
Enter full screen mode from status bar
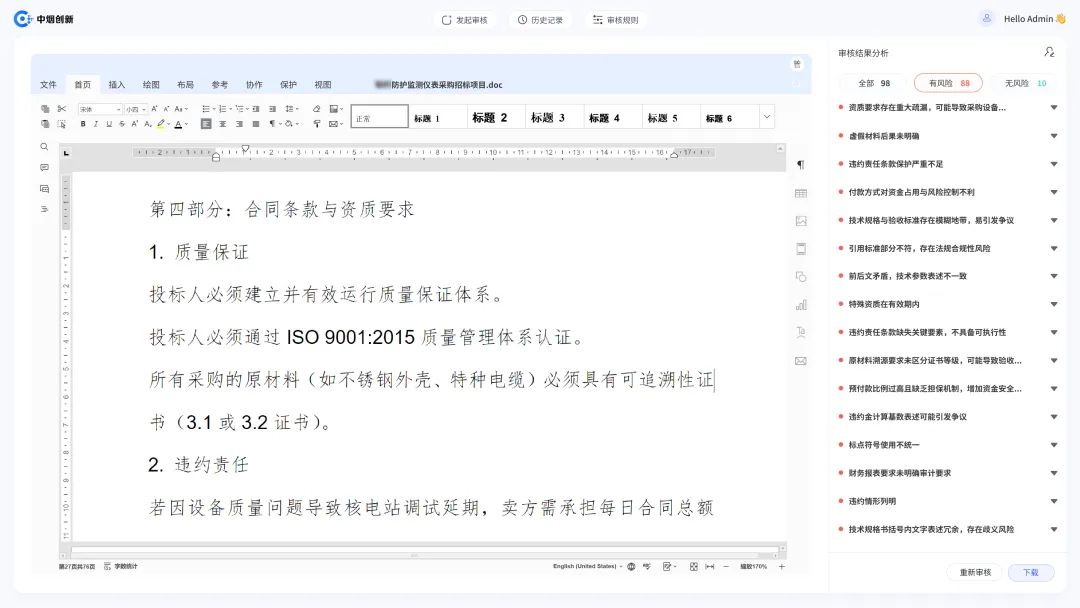pyautogui.click(x=693, y=566)
